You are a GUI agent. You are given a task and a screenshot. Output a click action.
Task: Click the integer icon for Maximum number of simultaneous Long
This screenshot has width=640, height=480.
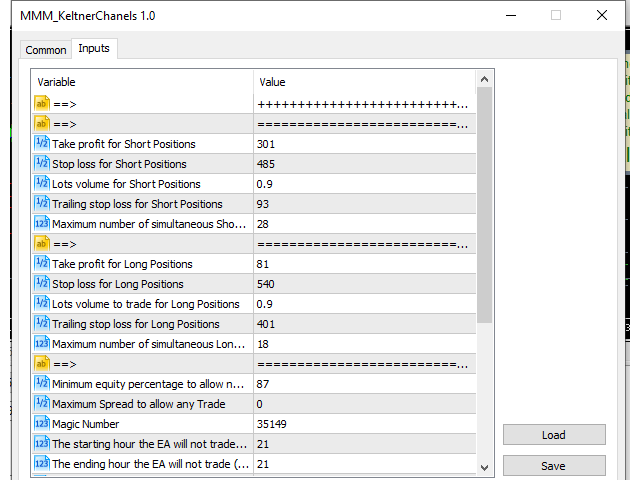point(42,343)
